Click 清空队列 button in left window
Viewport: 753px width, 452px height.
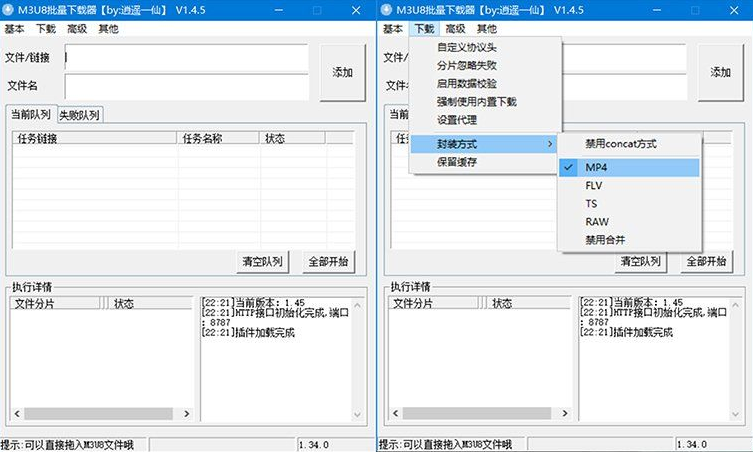(x=263, y=262)
